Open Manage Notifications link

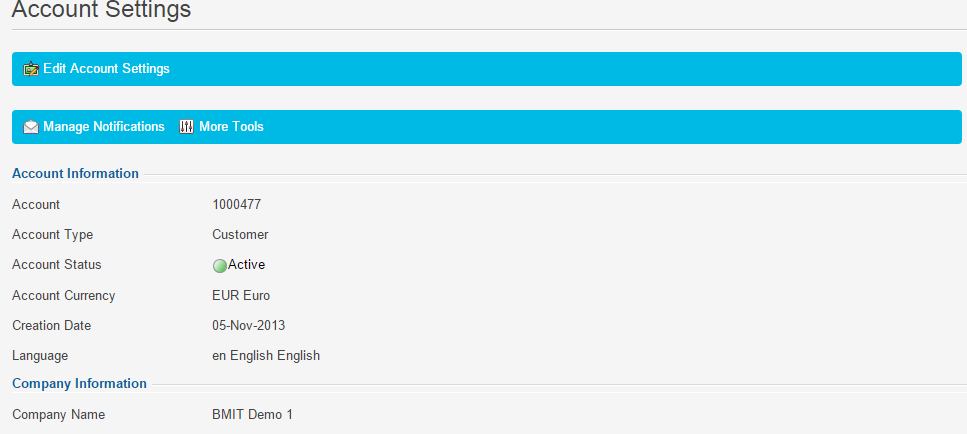[104, 126]
